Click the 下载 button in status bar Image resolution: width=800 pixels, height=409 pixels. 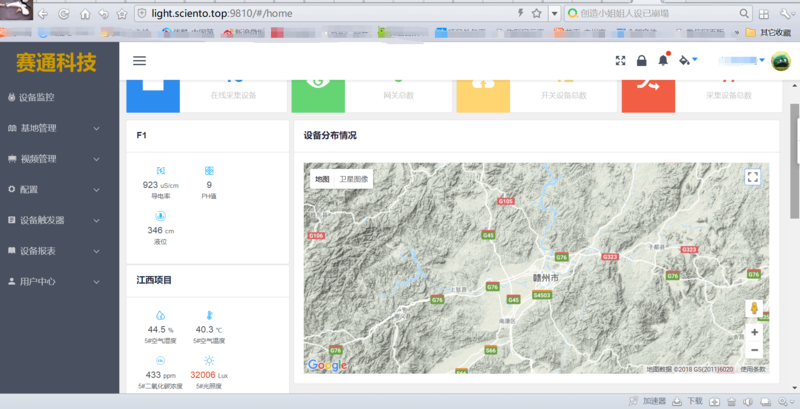click(x=688, y=401)
